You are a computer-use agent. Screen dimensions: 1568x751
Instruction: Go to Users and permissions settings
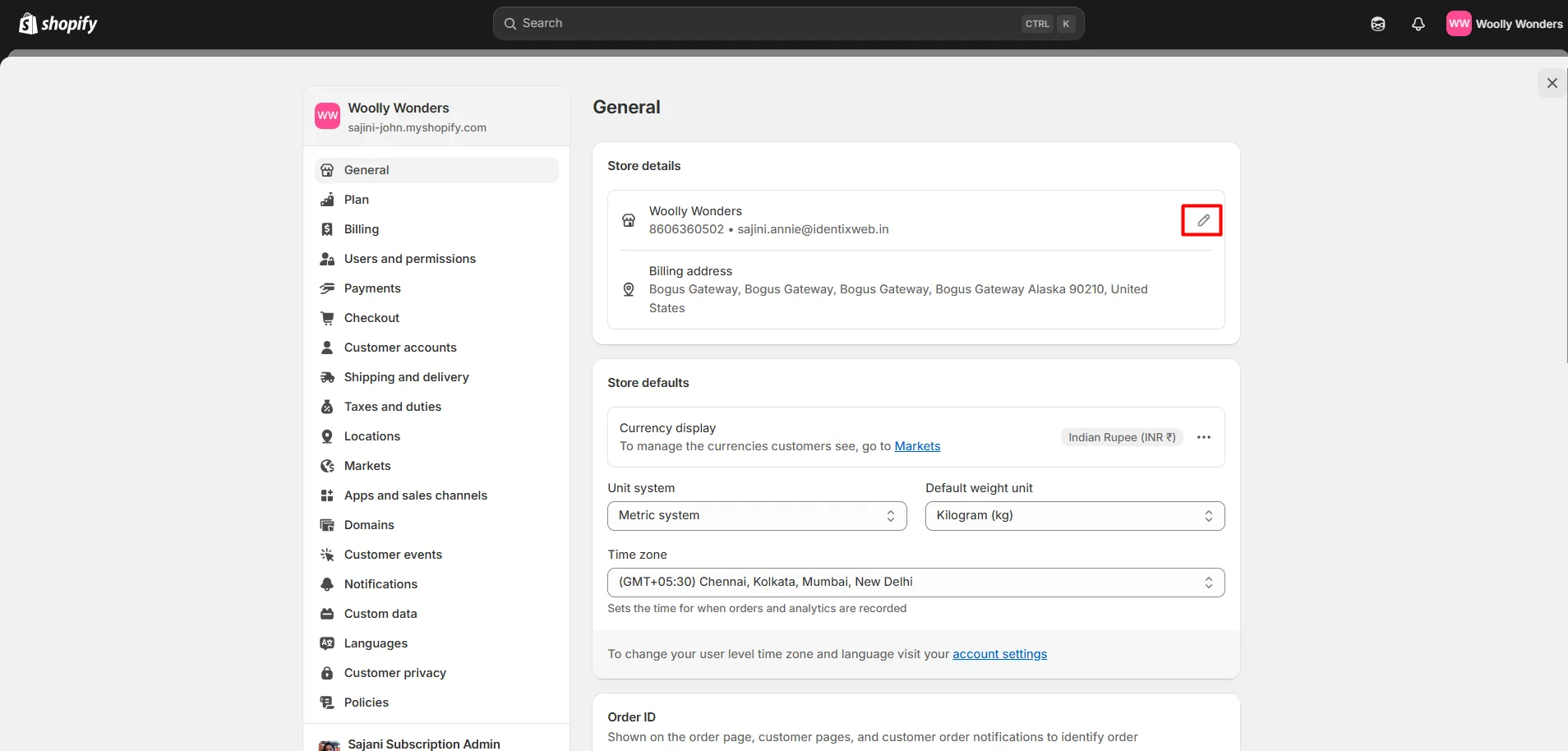click(409, 259)
